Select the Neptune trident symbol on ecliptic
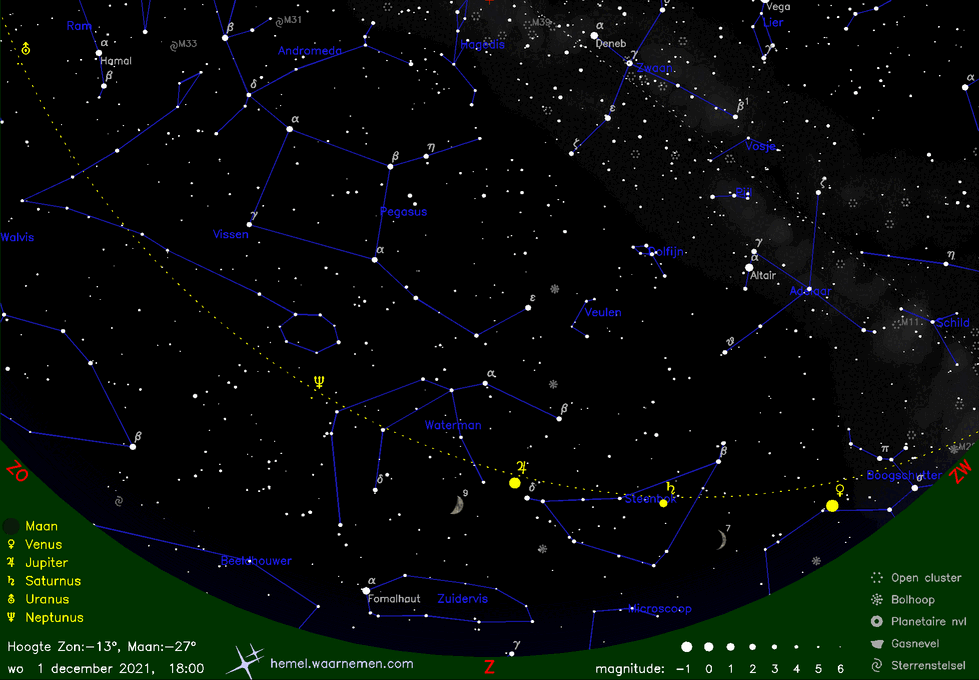This screenshot has height=680, width=979. [x=319, y=382]
